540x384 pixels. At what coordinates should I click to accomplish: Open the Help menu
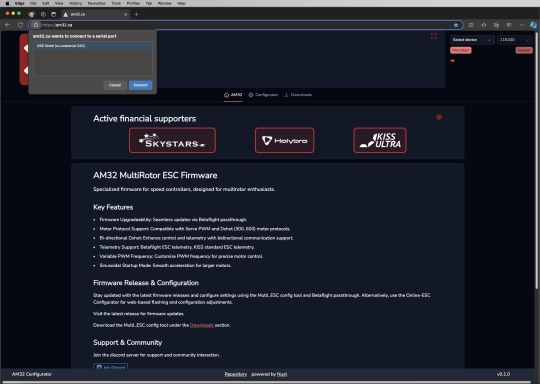pos(181,3)
